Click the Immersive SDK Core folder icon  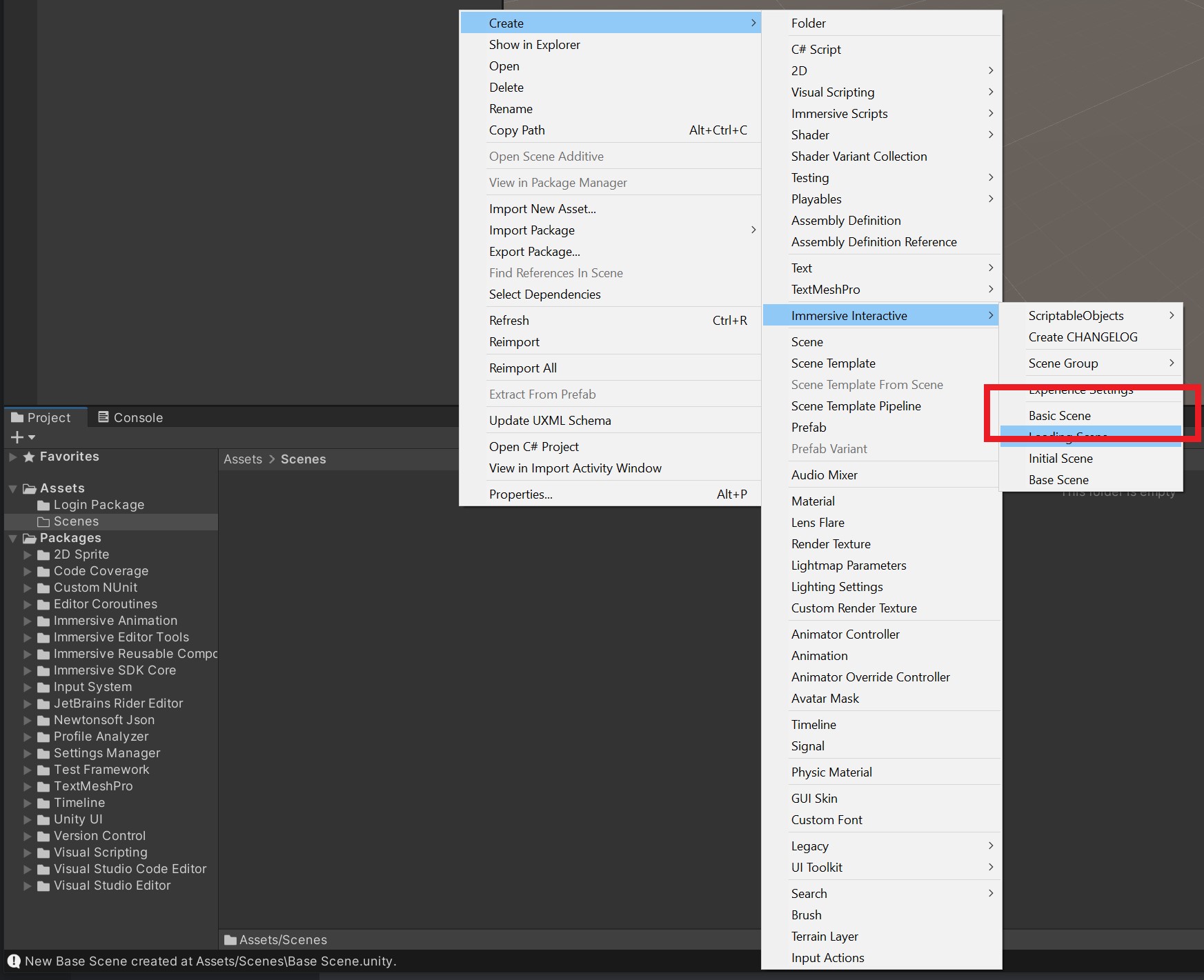[x=43, y=671]
